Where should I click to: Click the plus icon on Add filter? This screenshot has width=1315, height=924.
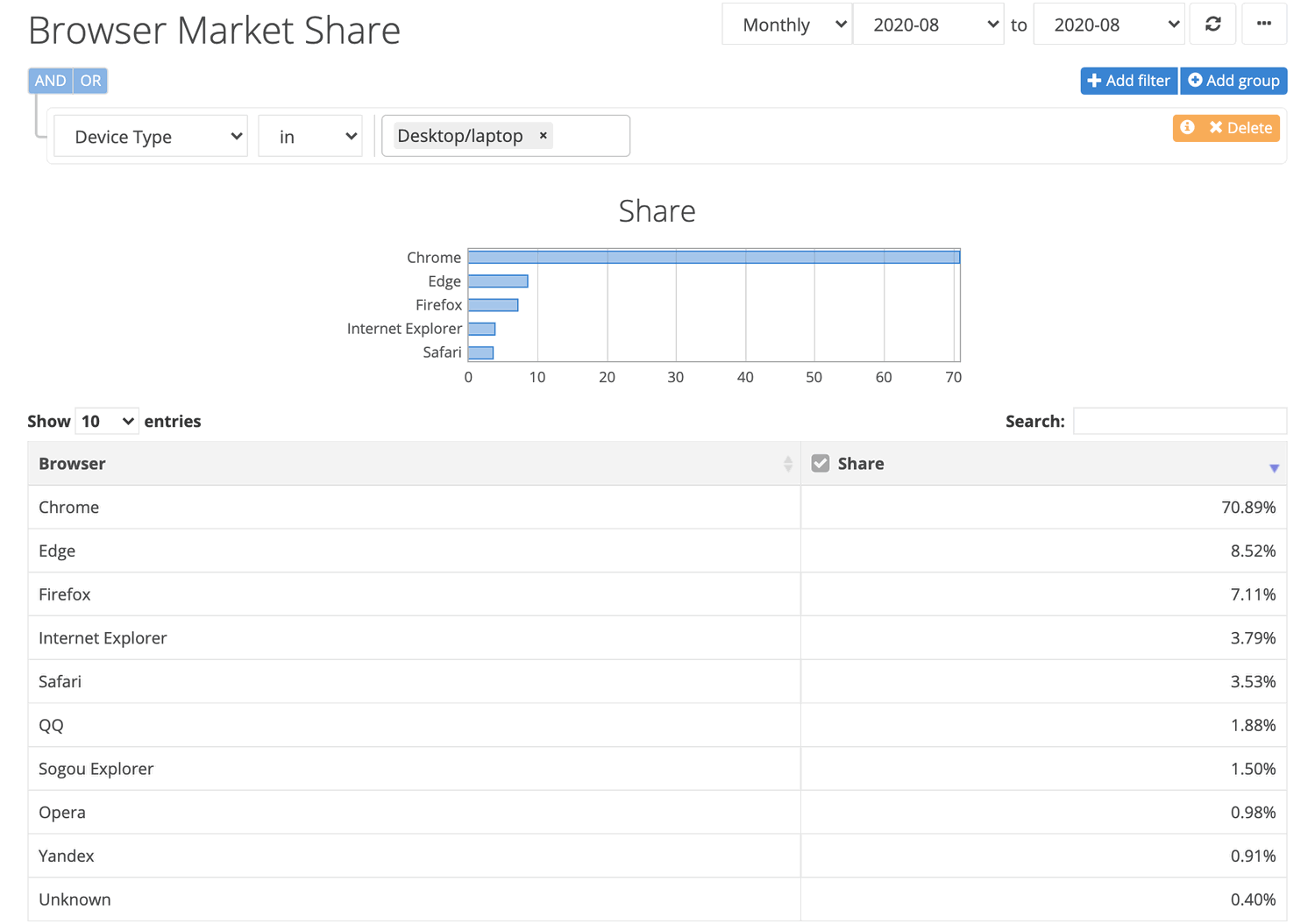1097,81
